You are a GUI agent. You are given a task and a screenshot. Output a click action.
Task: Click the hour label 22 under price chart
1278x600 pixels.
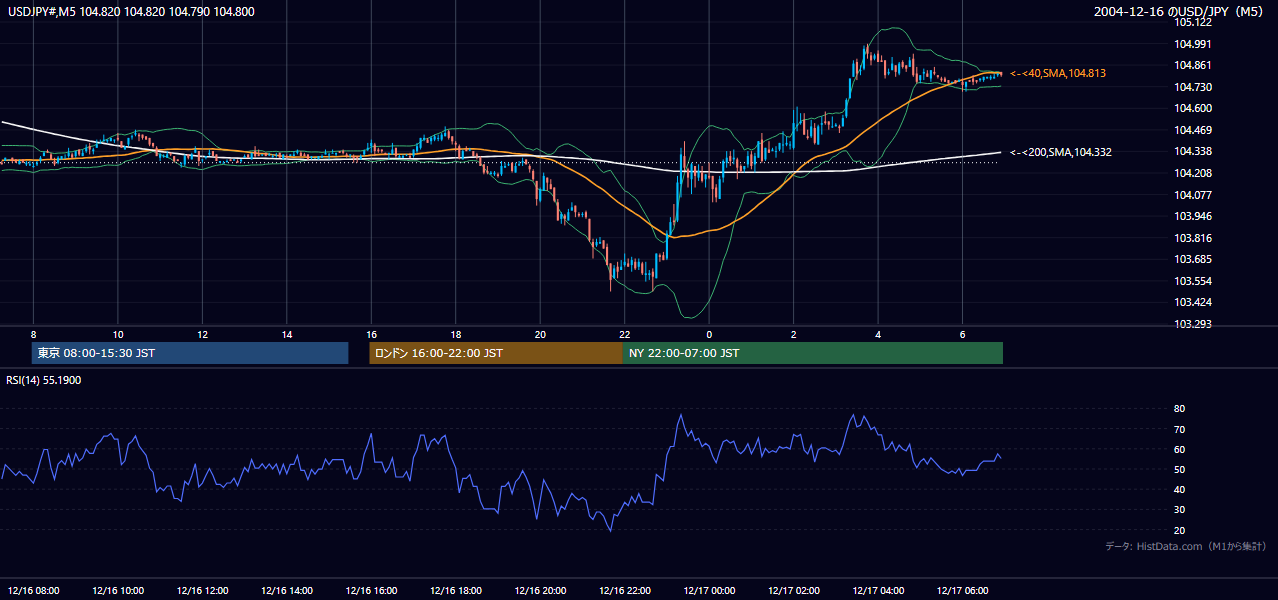(x=624, y=334)
